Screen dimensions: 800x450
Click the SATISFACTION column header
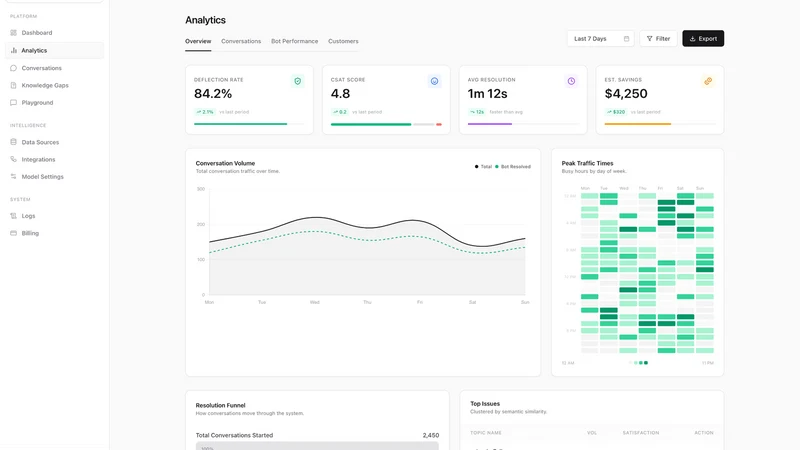pyautogui.click(x=641, y=433)
